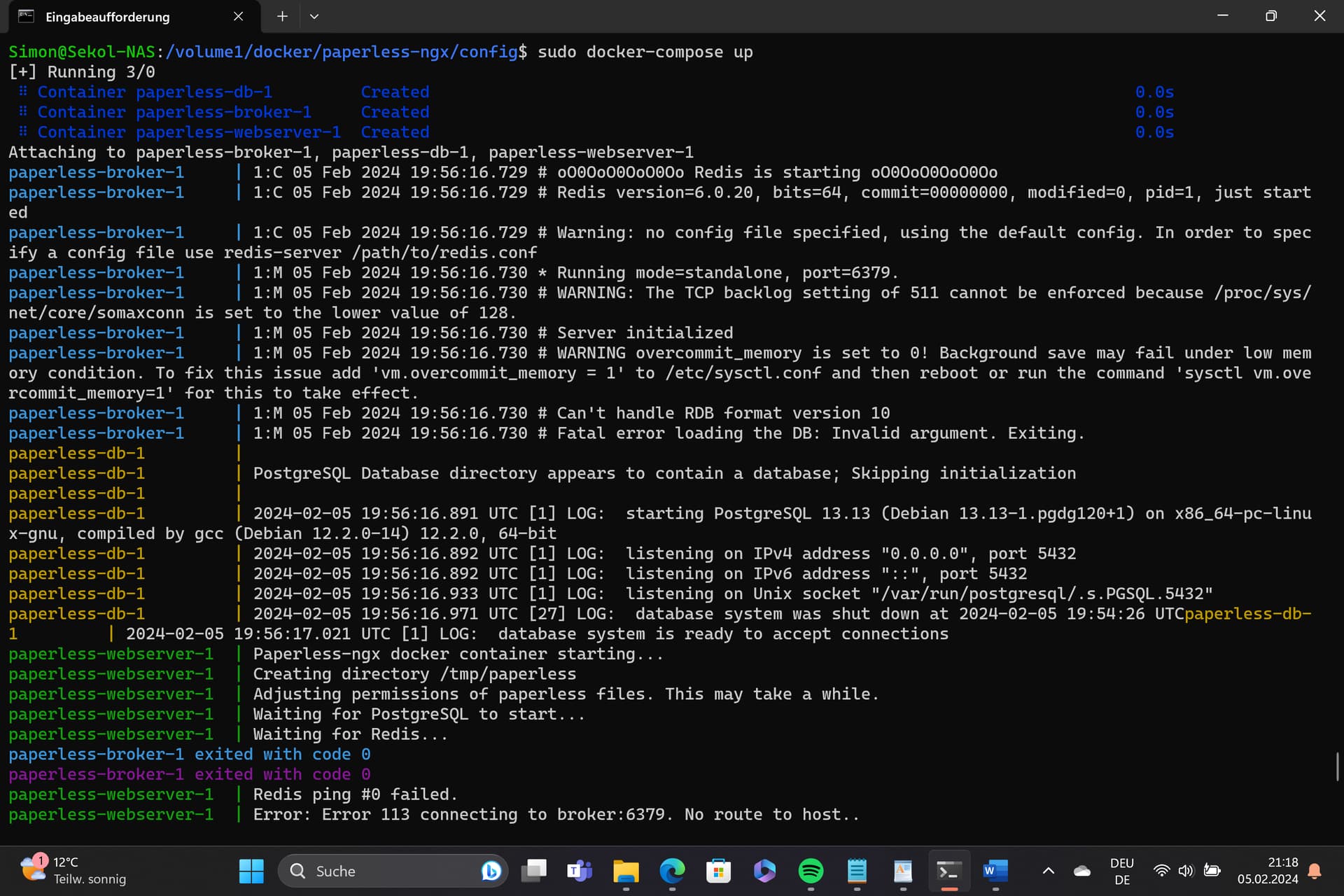The image size is (1344, 896).
Task: Open Spotify from taskbar
Action: click(811, 871)
